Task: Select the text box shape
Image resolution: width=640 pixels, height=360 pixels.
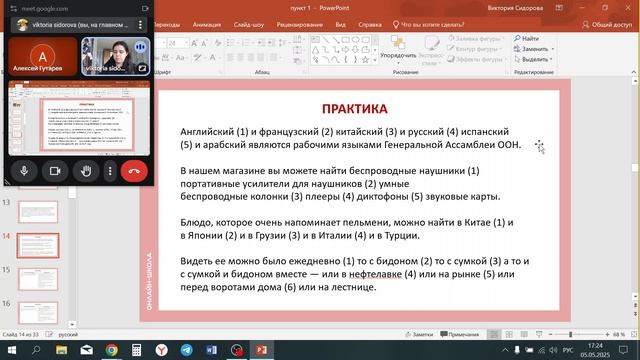Action: [x=316, y=40]
